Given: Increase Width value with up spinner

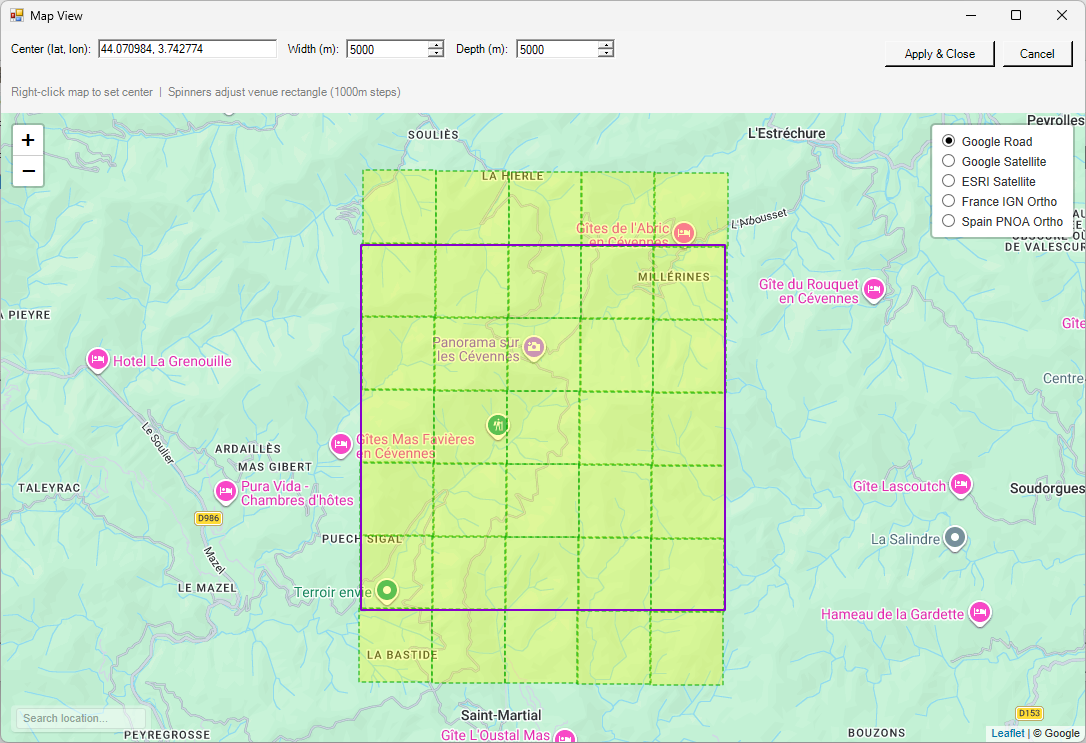Looking at the screenshot, I should [x=436, y=45].
